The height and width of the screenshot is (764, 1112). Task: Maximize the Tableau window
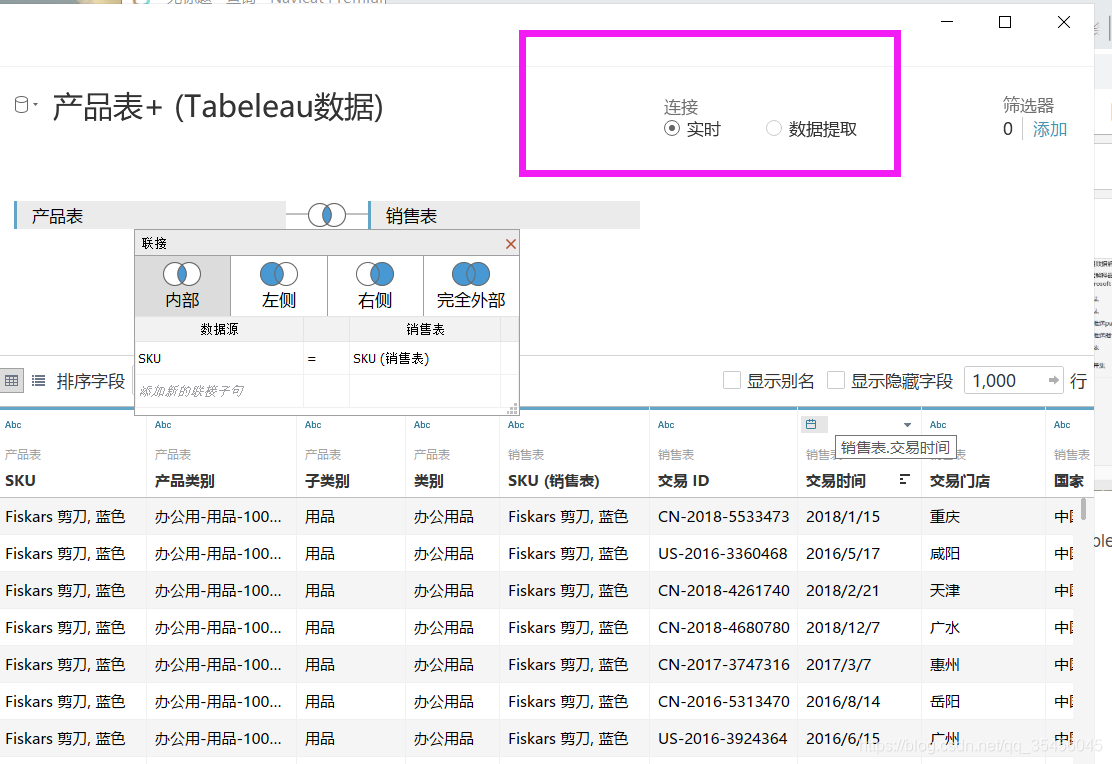point(1005,22)
